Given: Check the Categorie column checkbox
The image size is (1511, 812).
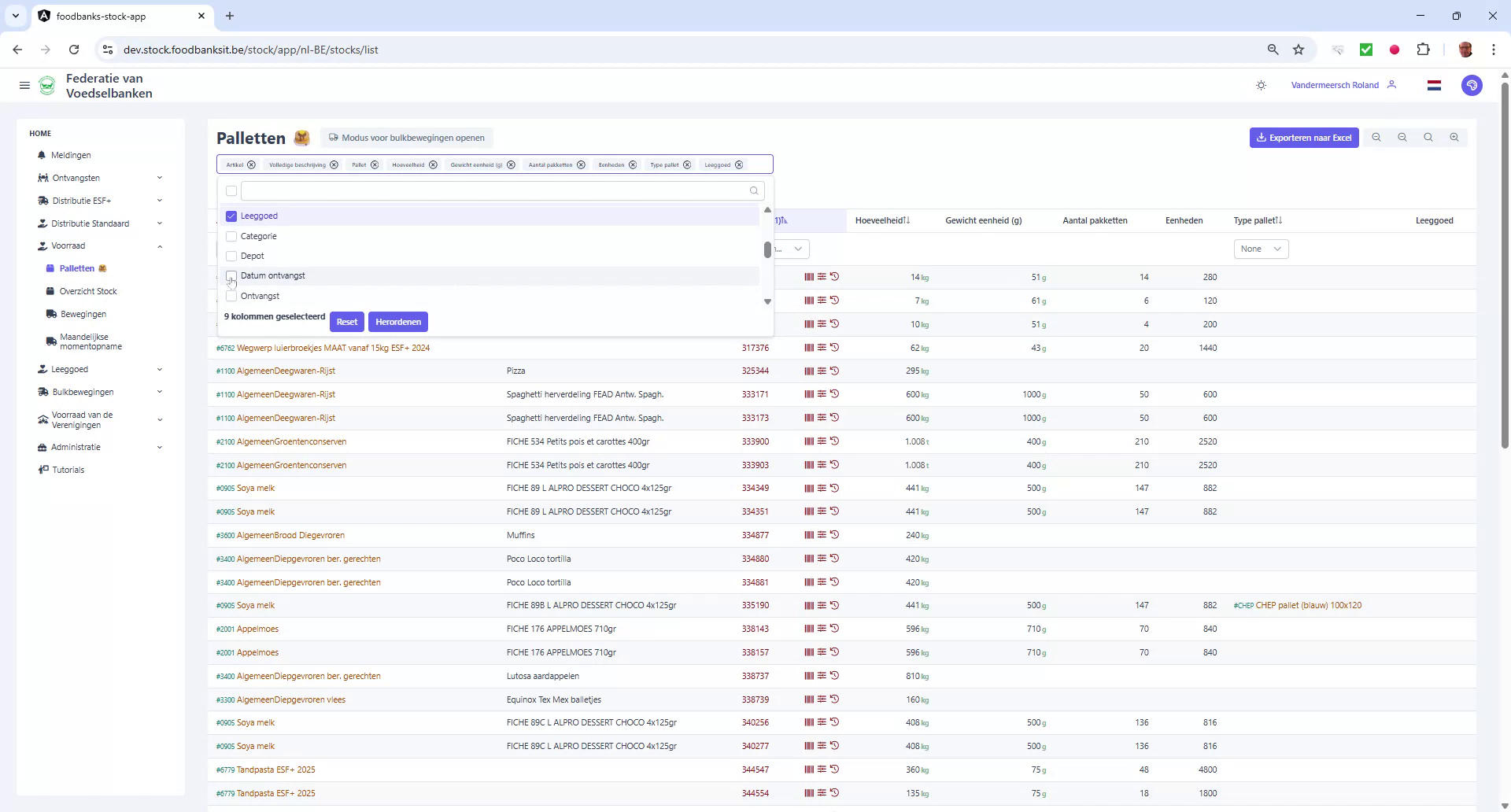Looking at the screenshot, I should [231, 236].
